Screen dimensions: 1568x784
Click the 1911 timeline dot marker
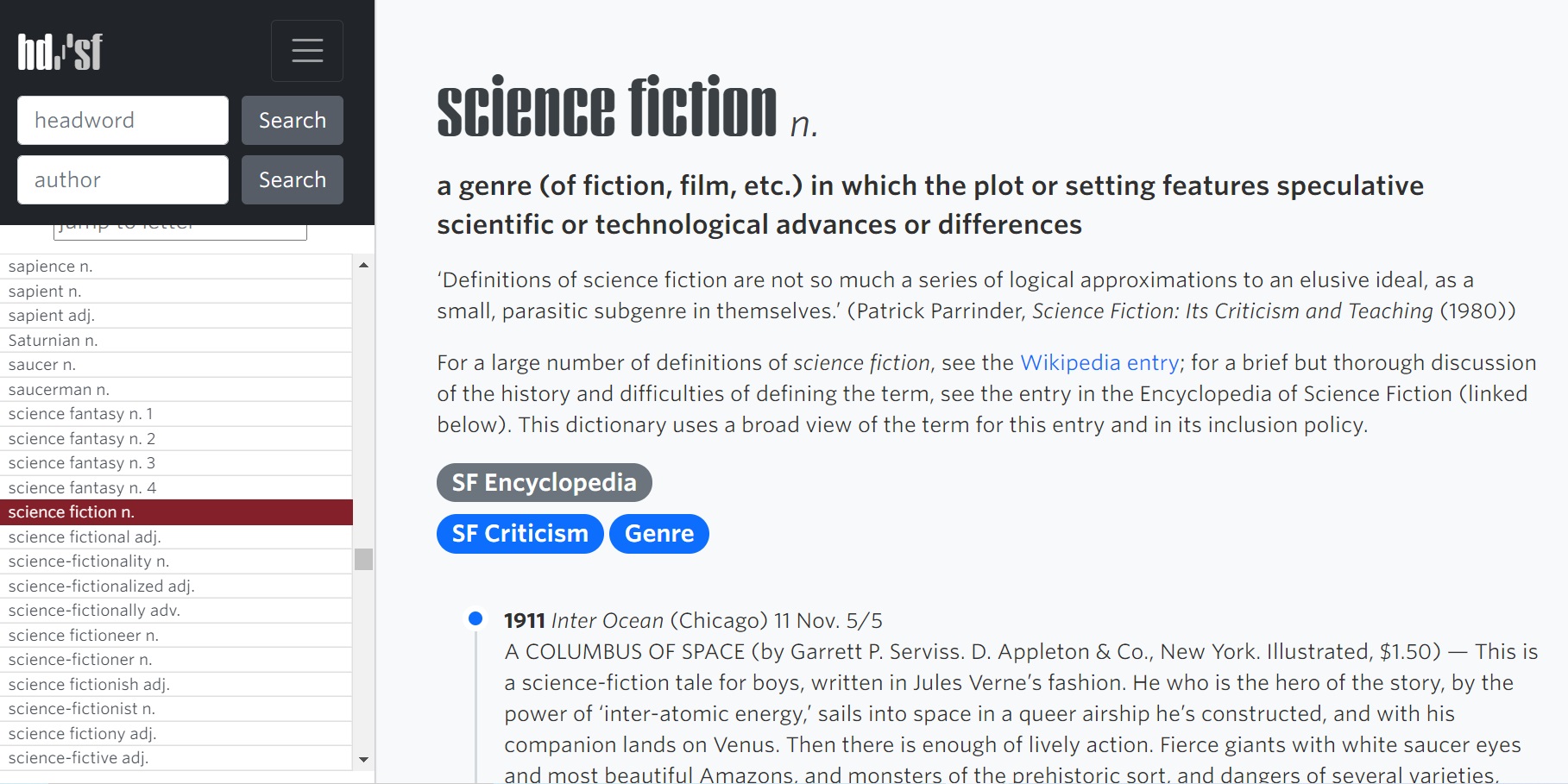[x=475, y=618]
